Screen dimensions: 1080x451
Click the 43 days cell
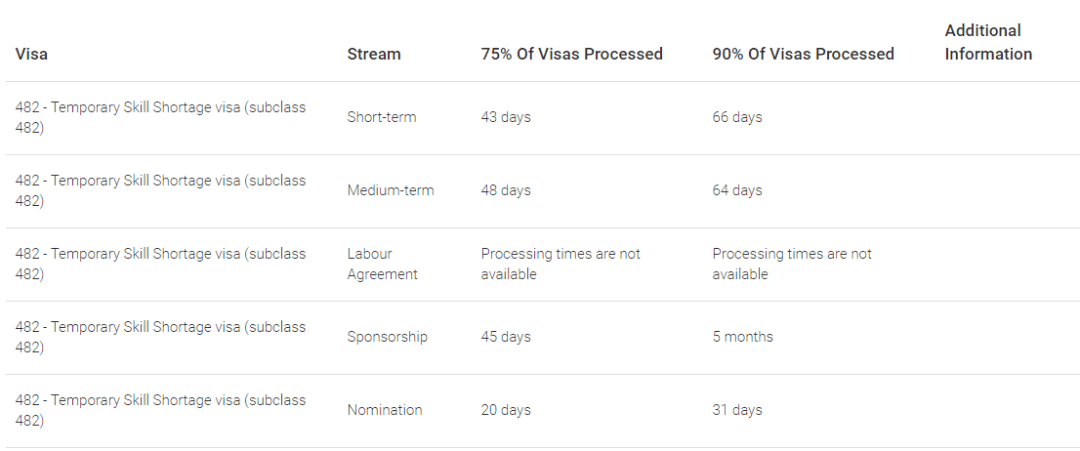pos(506,117)
